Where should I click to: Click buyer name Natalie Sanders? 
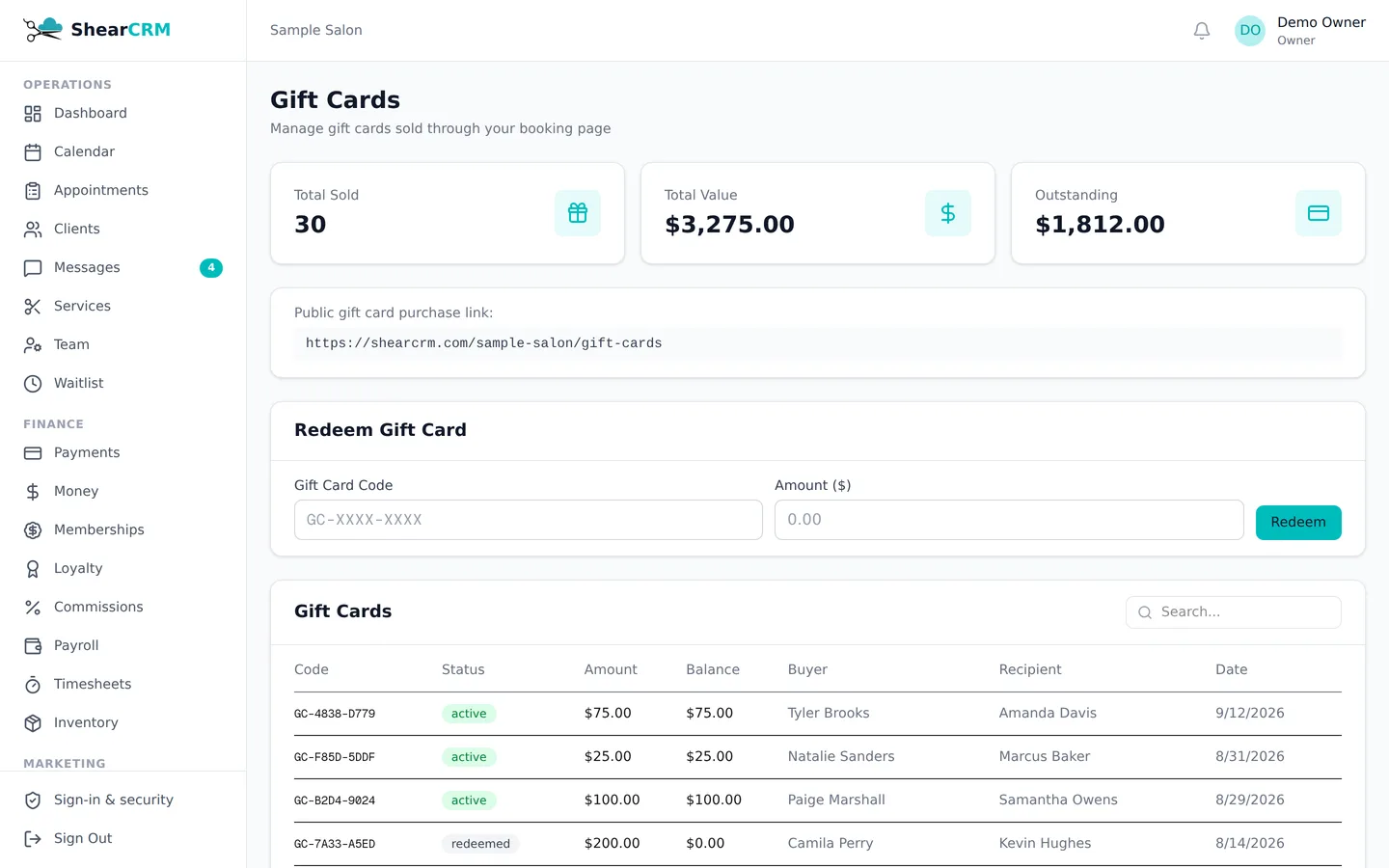(x=841, y=757)
